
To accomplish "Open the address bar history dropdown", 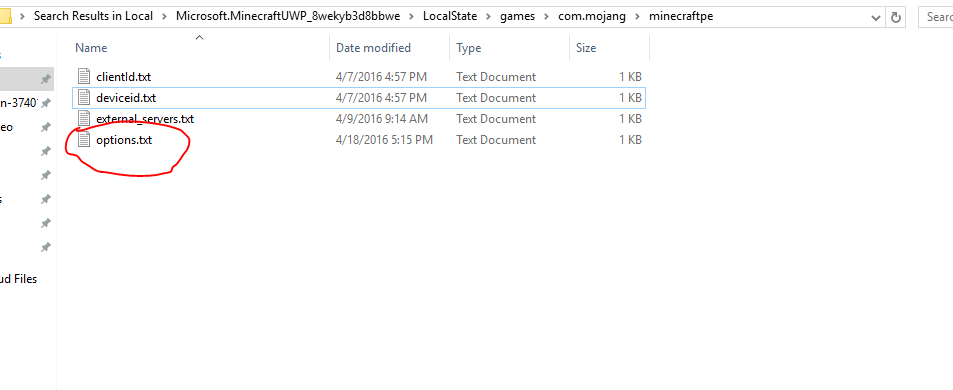I will pos(876,18).
